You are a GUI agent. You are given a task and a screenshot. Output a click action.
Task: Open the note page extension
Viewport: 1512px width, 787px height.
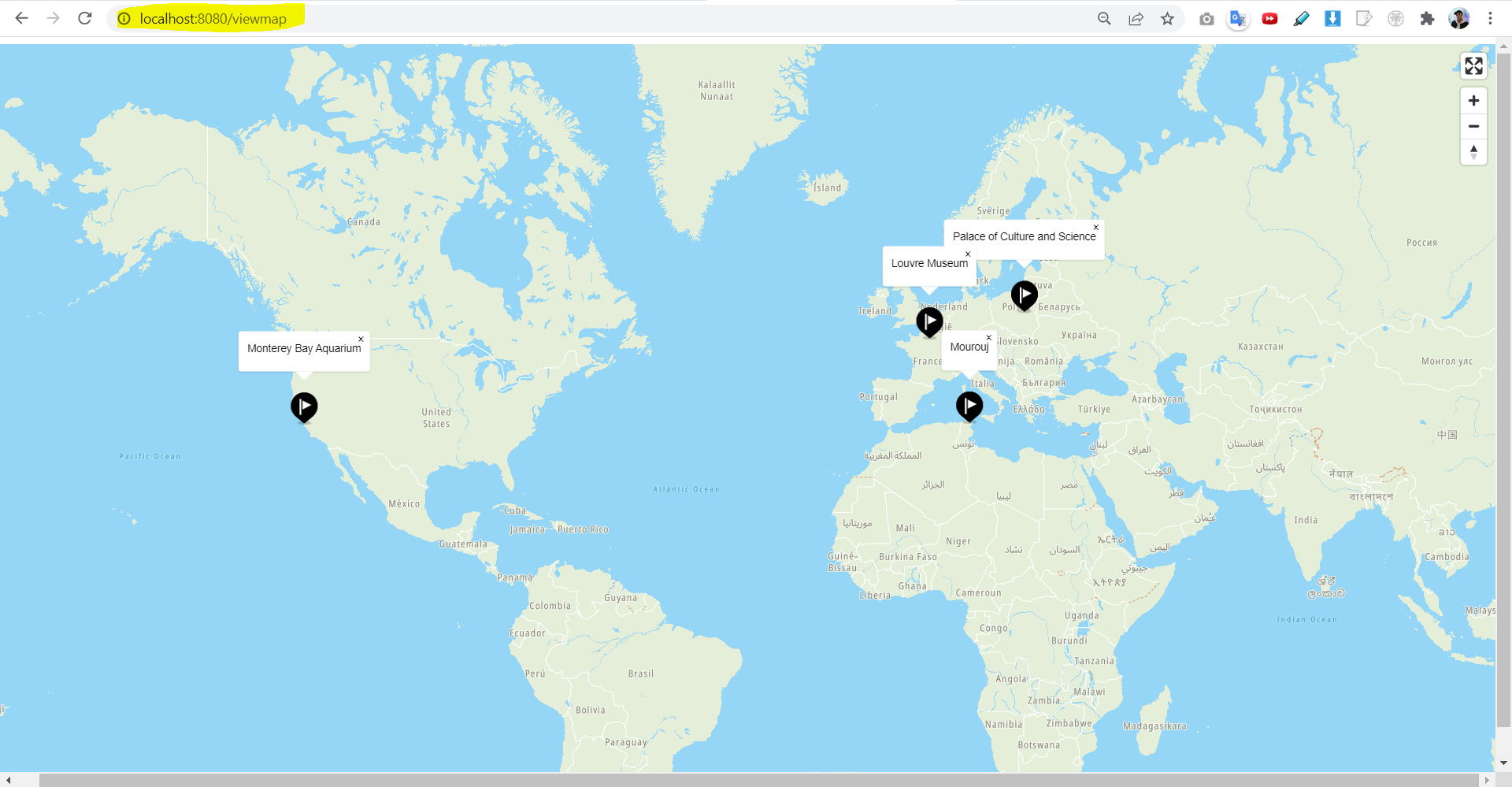tap(1364, 19)
